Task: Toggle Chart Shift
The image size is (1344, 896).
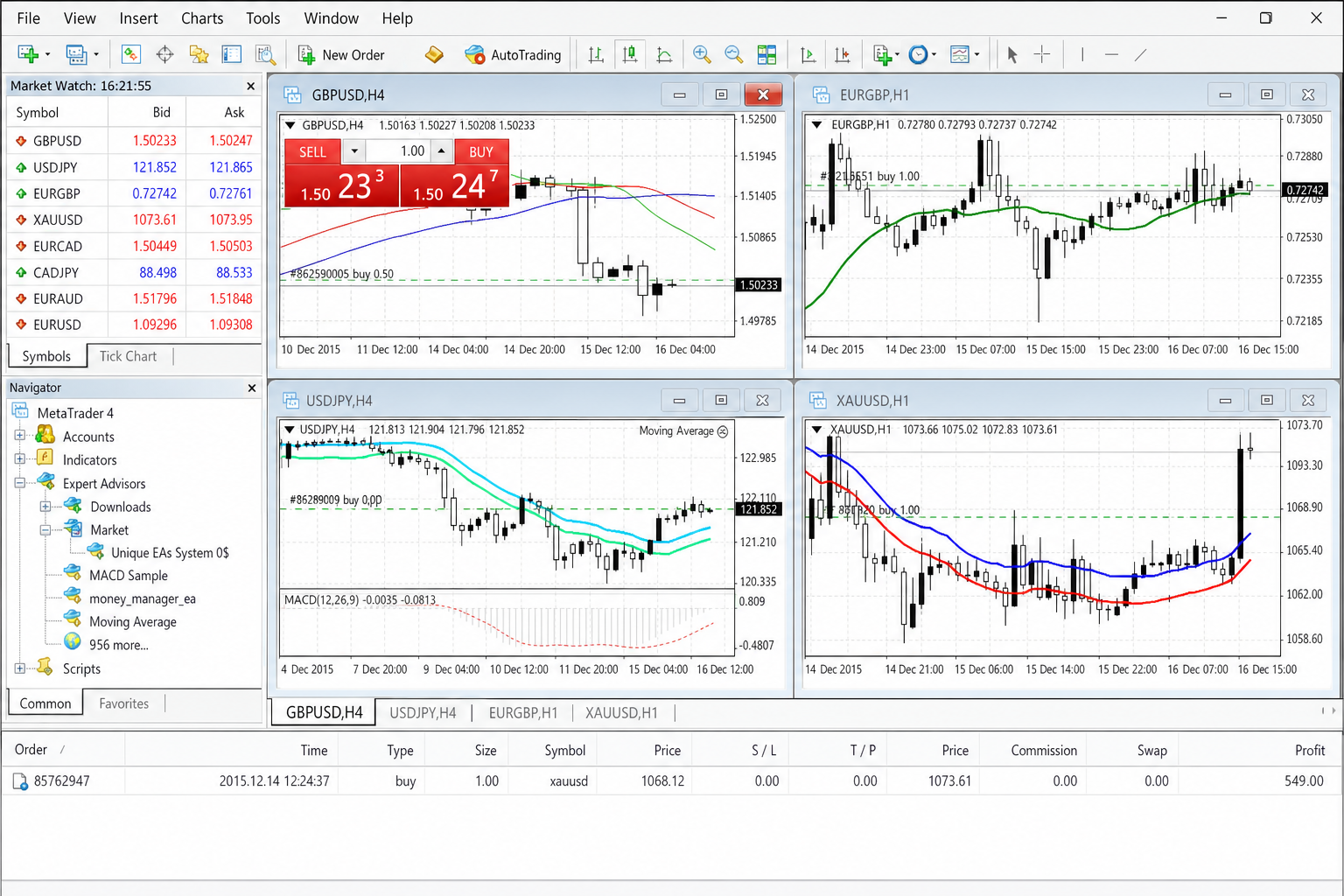Action: 843,55
